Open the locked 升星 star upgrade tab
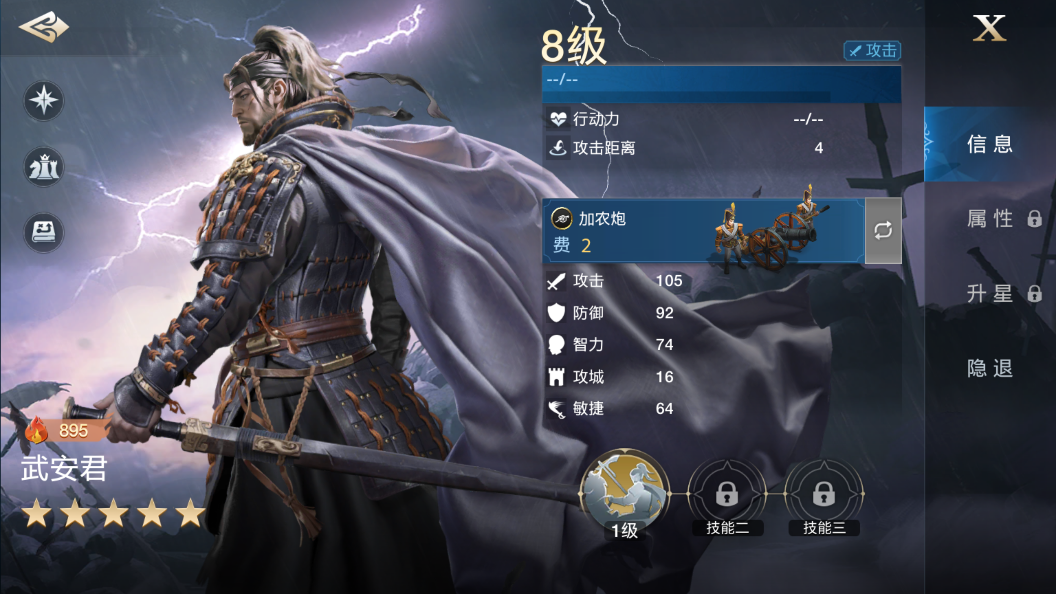Viewport: 1056px width, 594px height. click(x=1003, y=294)
